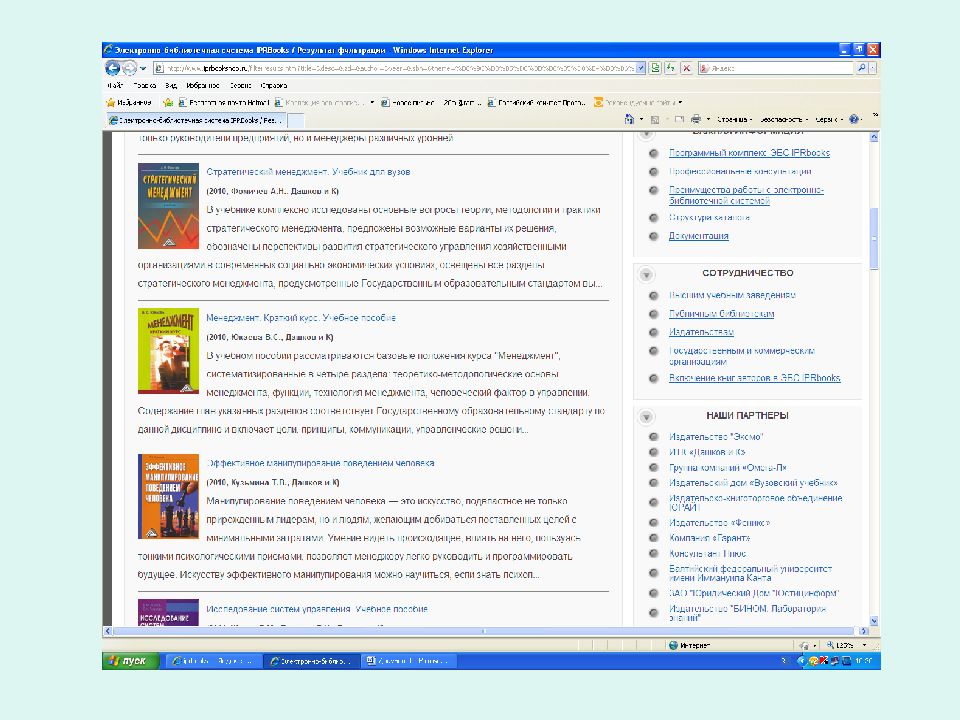960x720 pixels.
Task: Open book link Менеджмент. Краткий курс
Action: coord(301,318)
